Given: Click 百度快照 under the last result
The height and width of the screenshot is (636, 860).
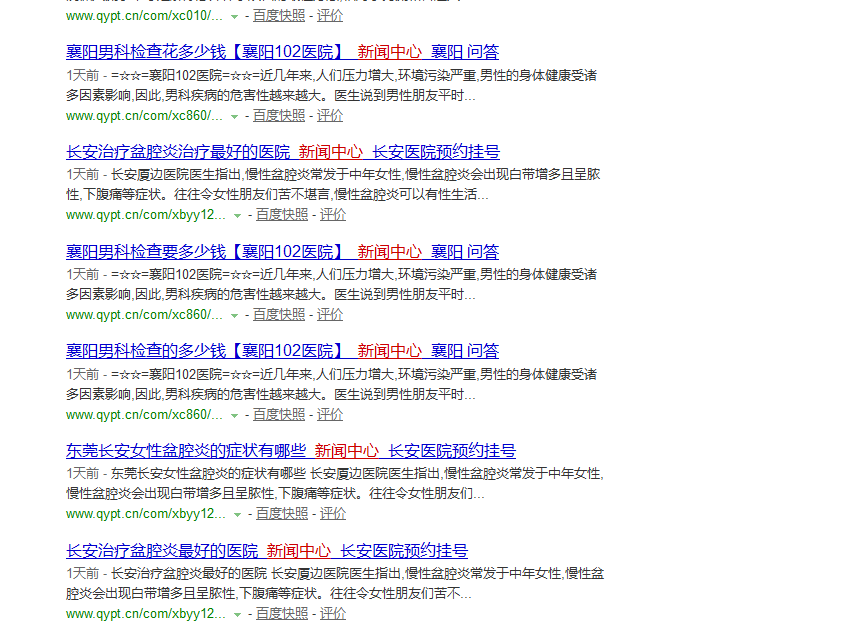Looking at the screenshot, I should coord(280,613).
